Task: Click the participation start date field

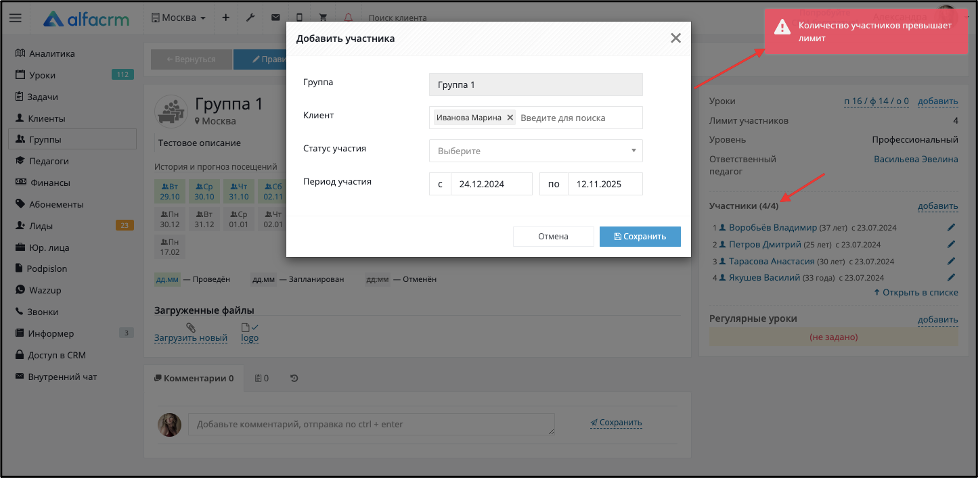Action: pos(491,184)
